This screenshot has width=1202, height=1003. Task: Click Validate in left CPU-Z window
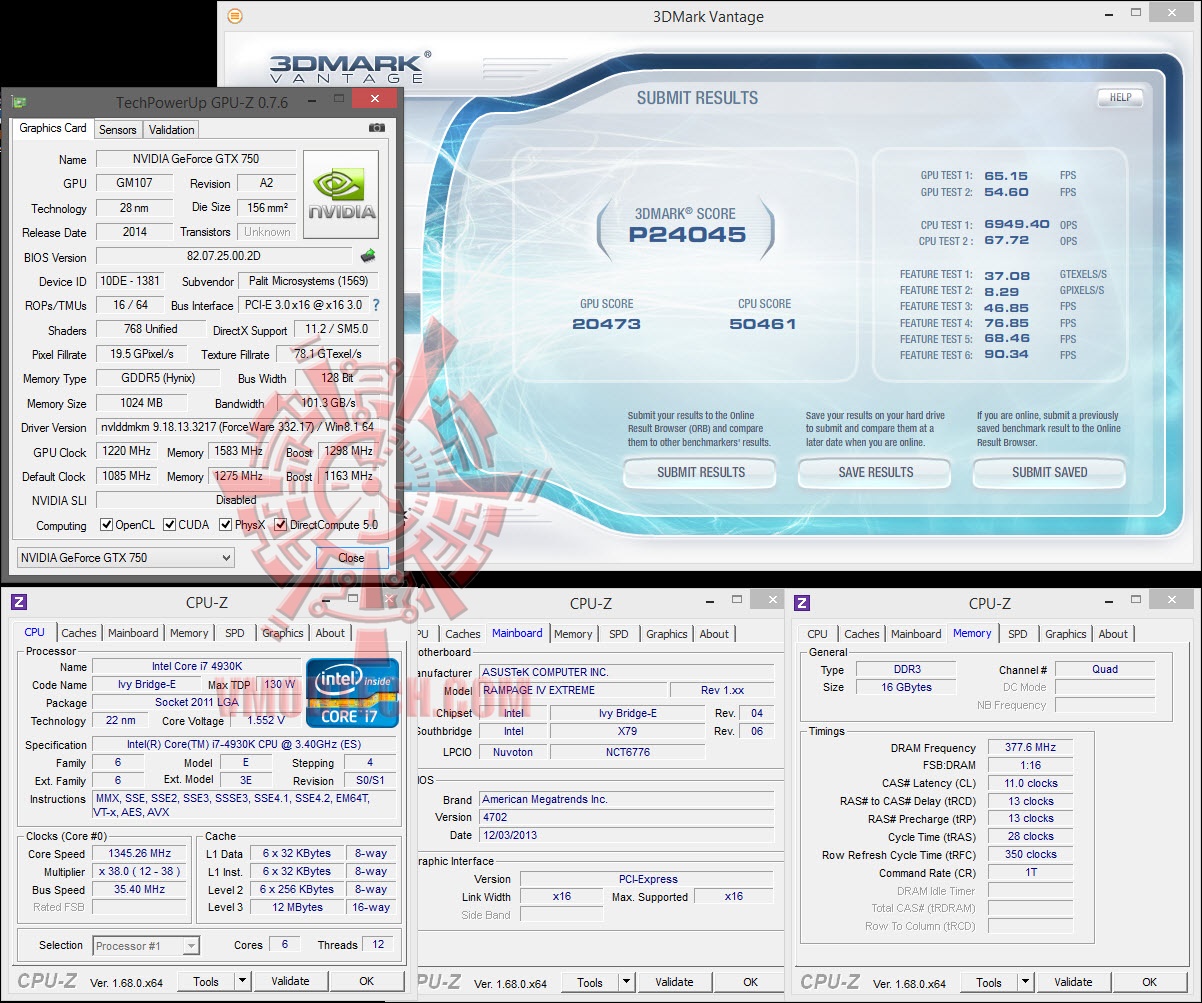click(x=290, y=982)
